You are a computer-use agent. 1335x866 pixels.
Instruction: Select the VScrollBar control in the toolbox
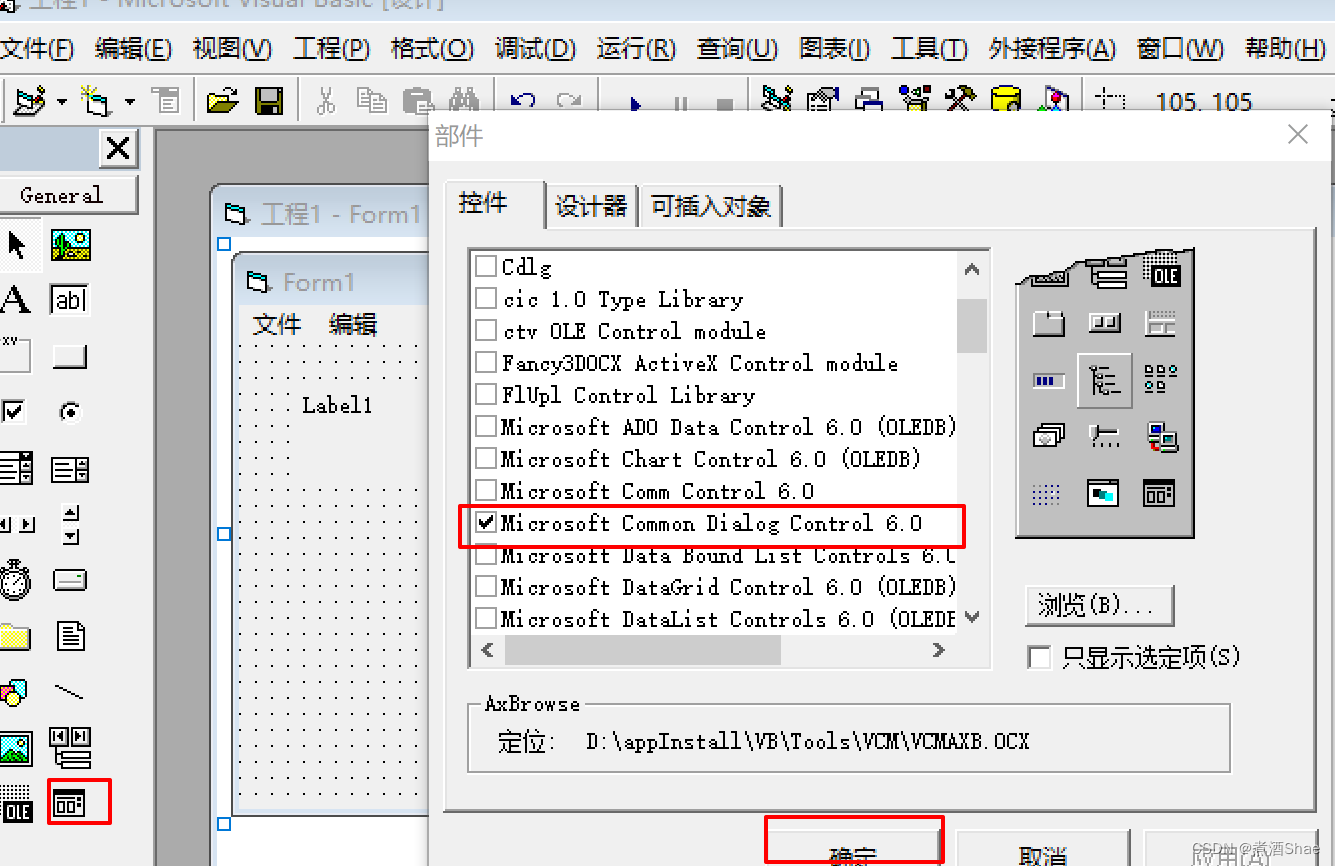click(70, 524)
